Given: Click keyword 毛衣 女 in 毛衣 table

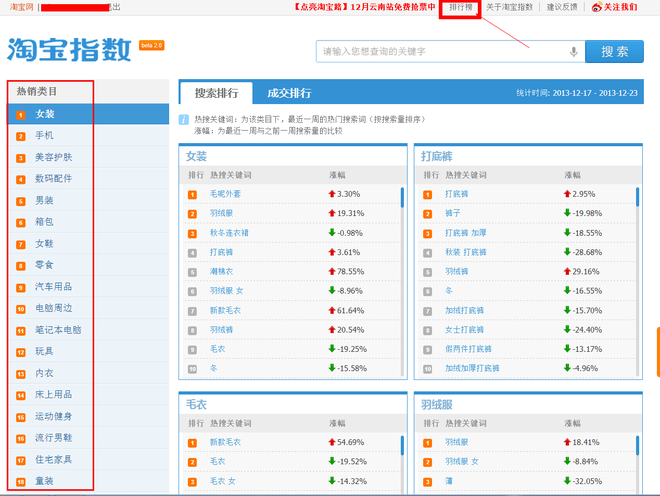Looking at the screenshot, I should coord(223,481).
